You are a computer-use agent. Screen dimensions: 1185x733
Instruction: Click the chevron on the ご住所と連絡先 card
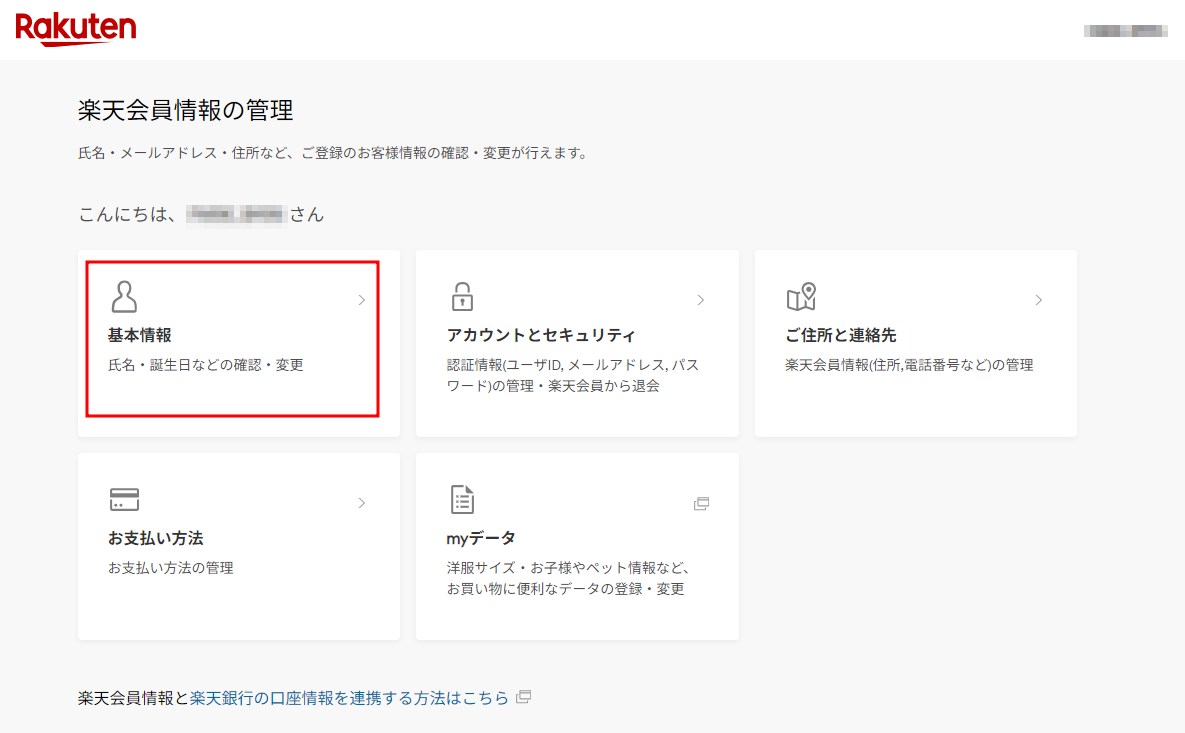1039,300
